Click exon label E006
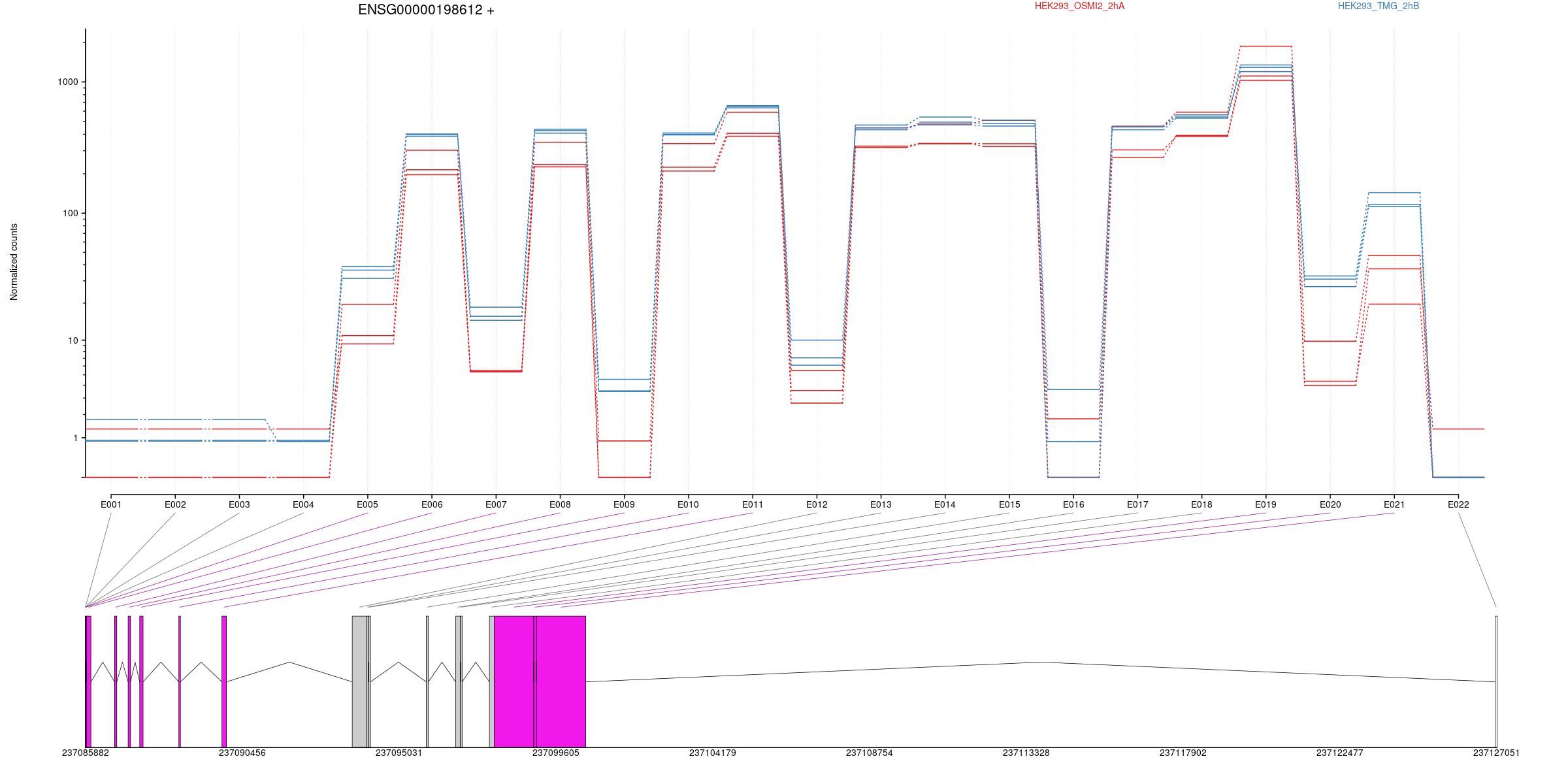Viewport: 1568px width, 784px height. [x=432, y=504]
